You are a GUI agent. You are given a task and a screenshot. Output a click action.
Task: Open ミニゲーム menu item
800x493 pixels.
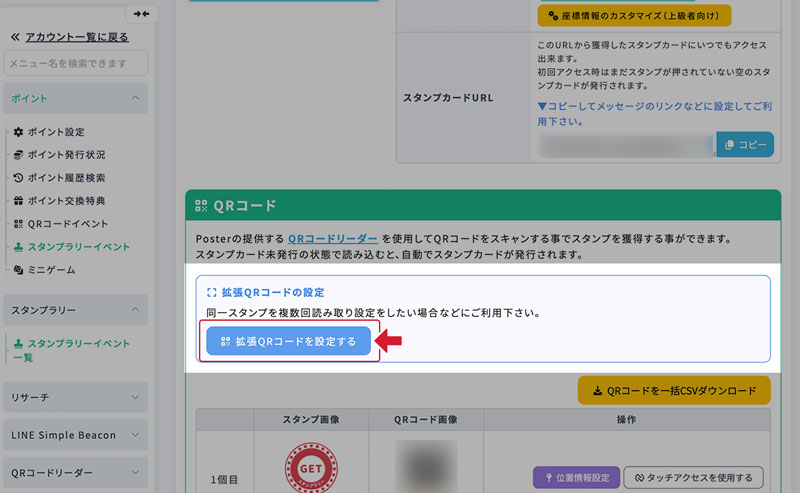[51, 270]
